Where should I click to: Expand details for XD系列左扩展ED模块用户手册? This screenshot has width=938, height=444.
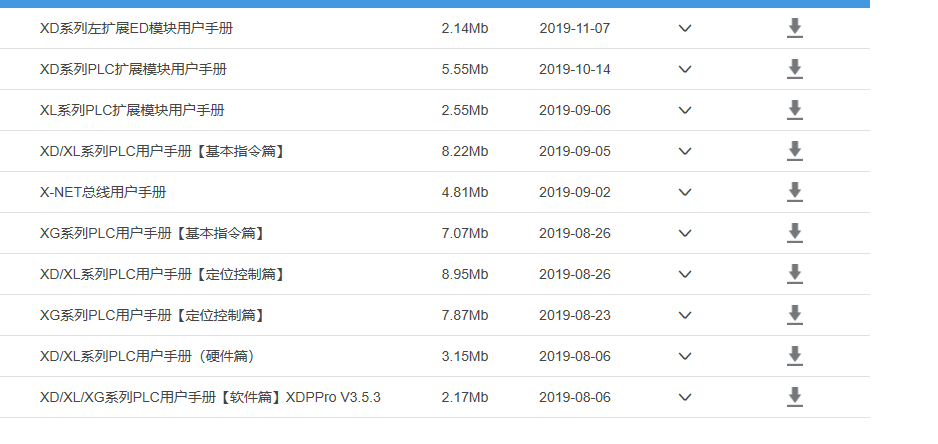[685, 28]
